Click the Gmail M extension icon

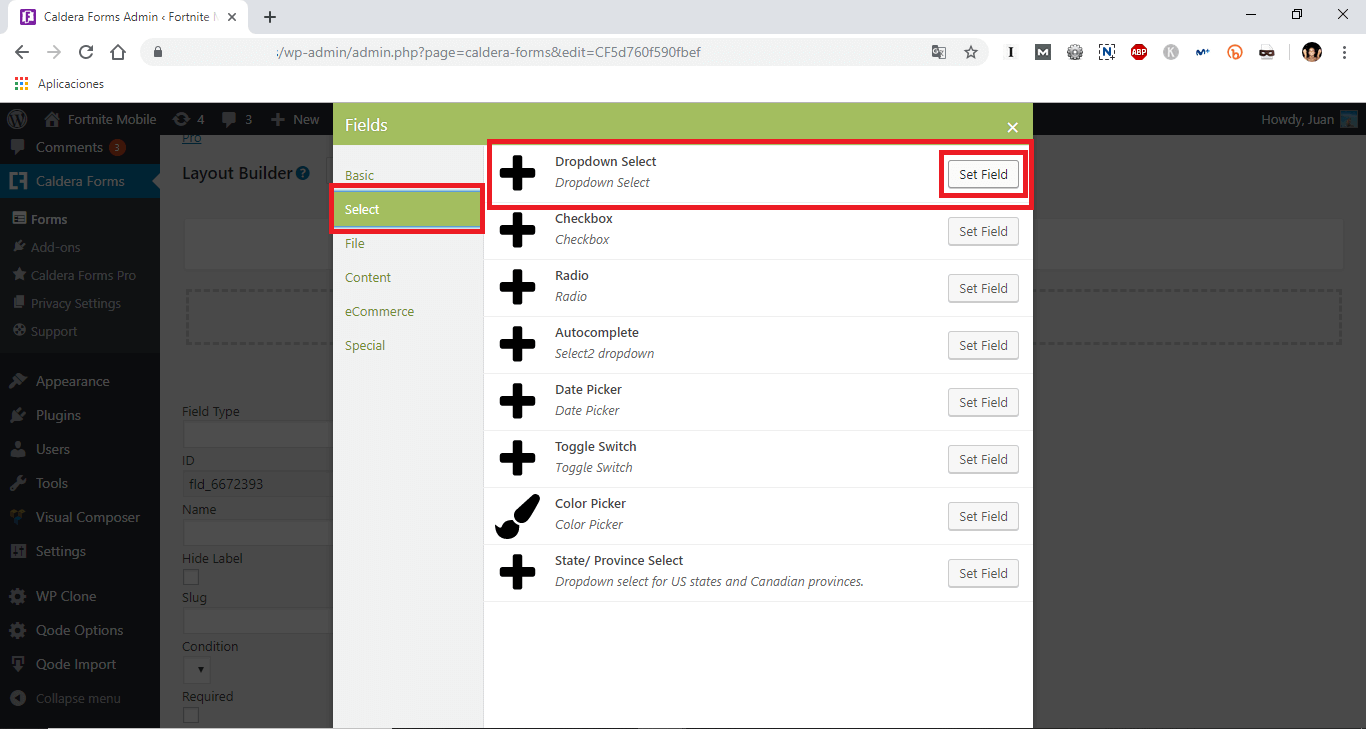point(1043,52)
